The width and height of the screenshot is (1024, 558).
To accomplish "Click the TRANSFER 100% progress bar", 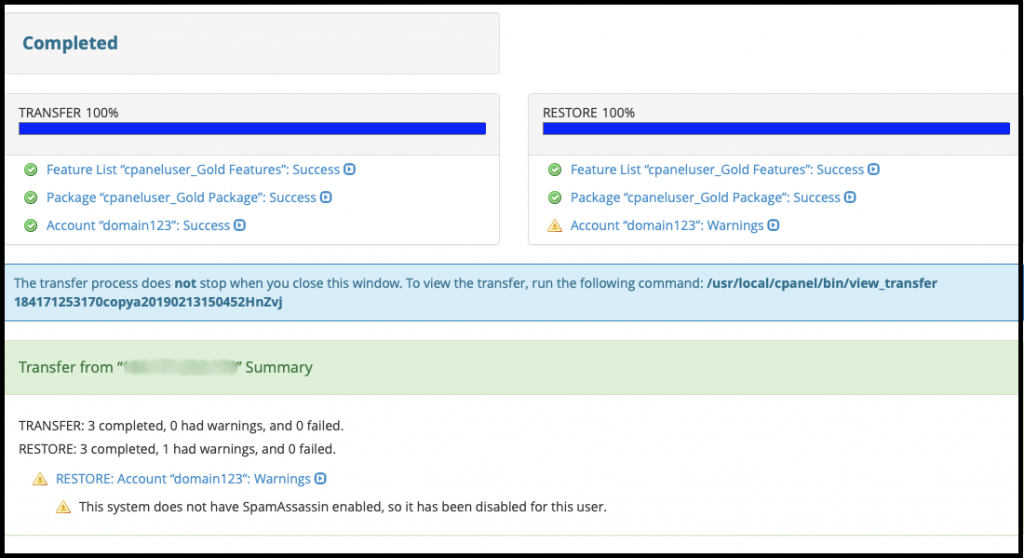I will point(252,129).
